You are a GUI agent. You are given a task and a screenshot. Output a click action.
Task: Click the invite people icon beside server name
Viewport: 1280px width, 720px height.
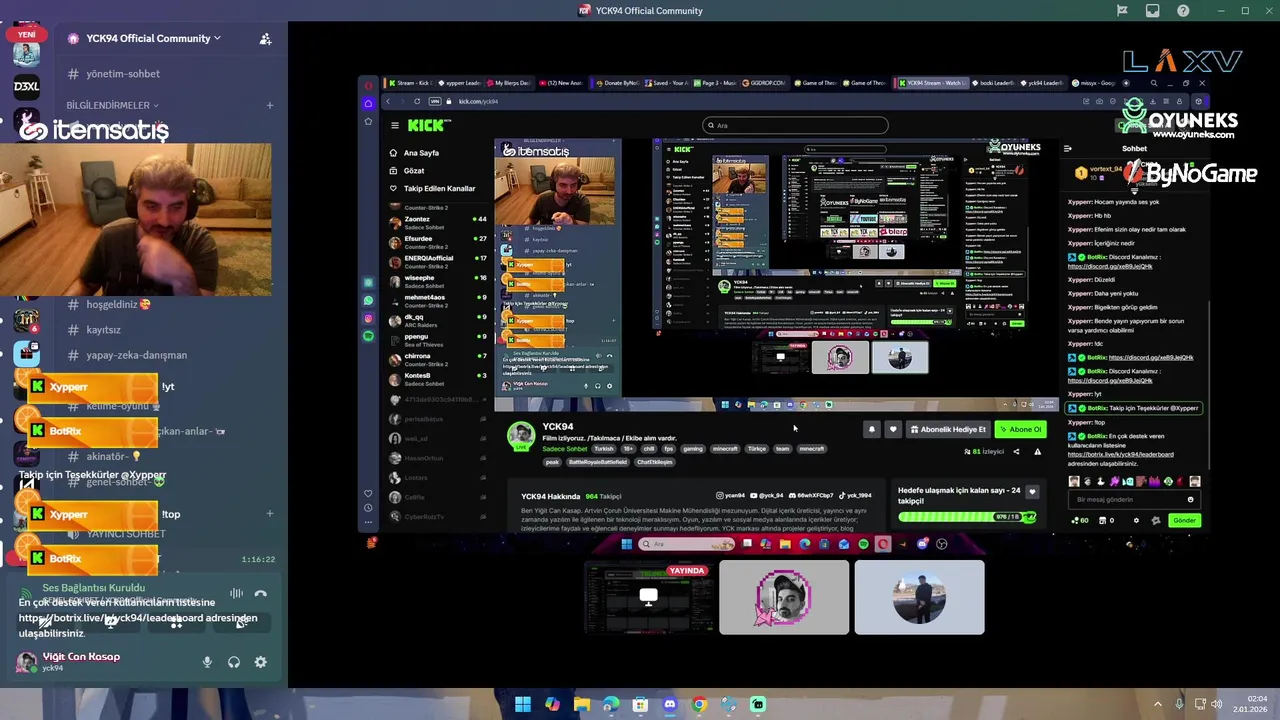[x=265, y=39]
